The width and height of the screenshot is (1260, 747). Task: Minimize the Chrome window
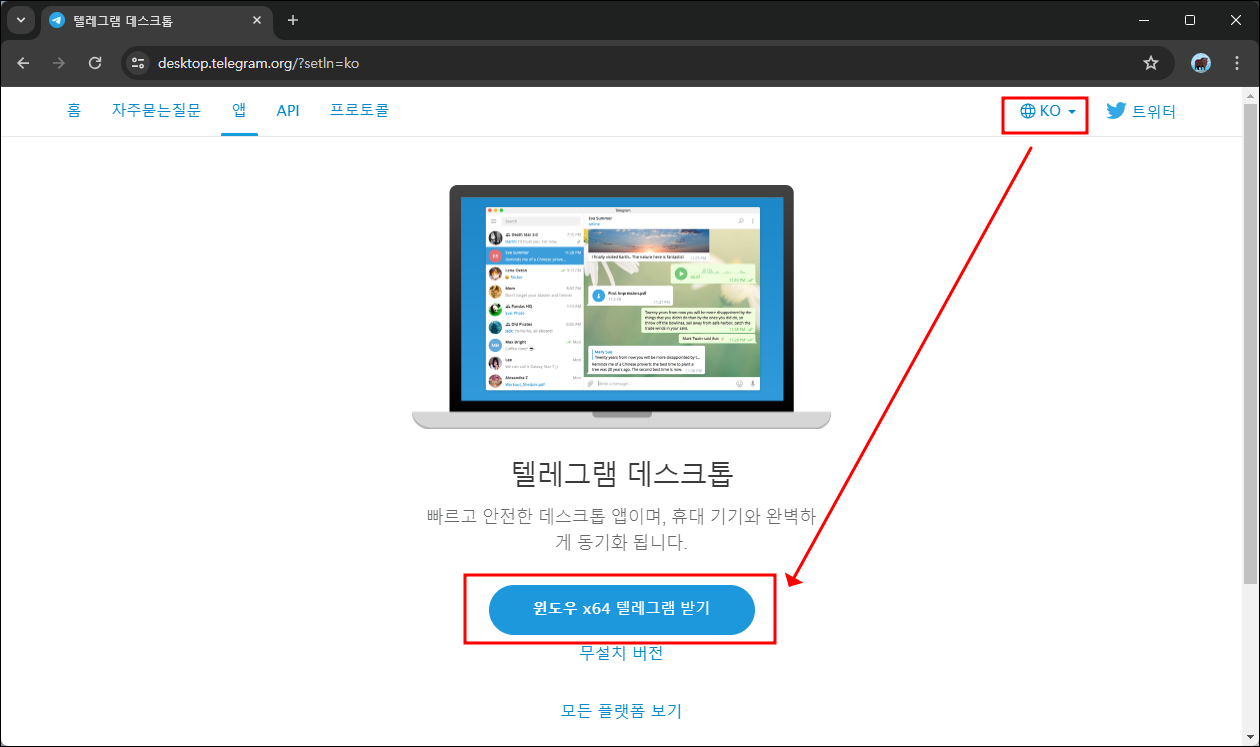1143,20
